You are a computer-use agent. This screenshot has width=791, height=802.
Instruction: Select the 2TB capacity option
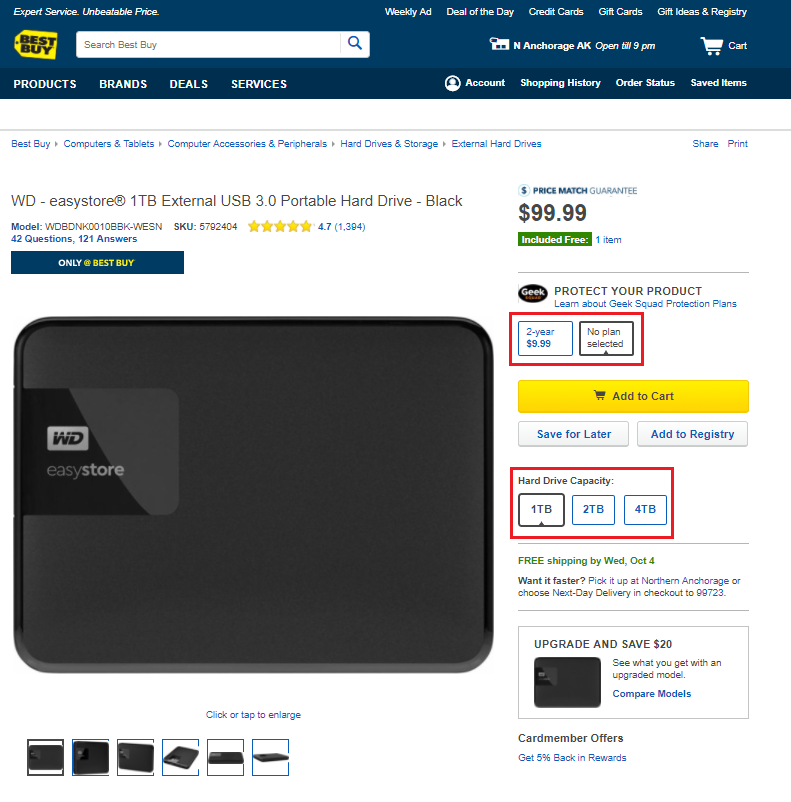tap(594, 509)
